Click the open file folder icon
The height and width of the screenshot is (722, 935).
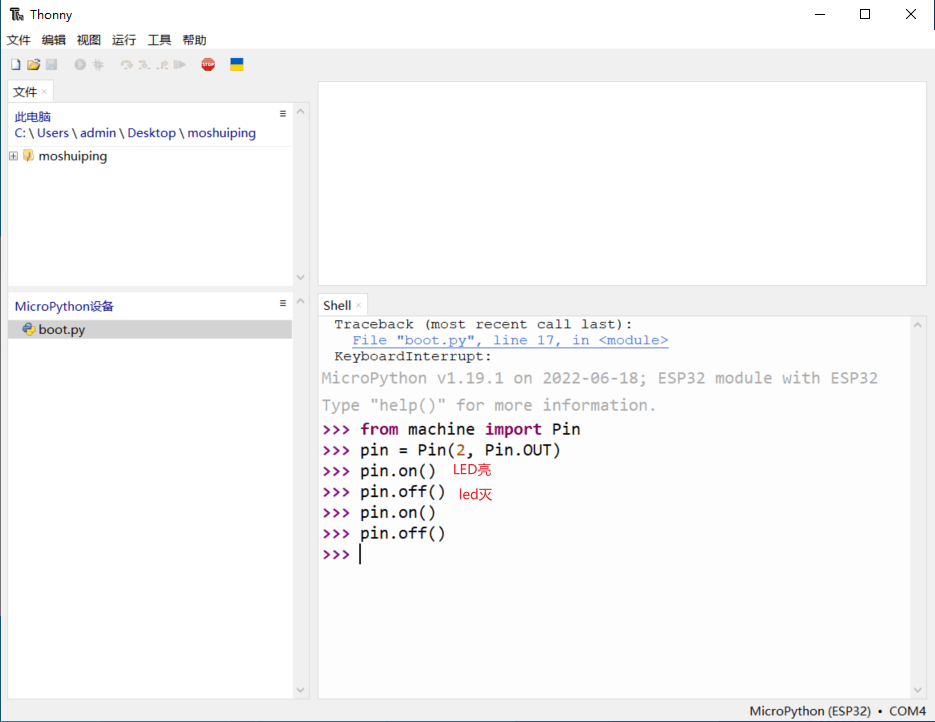pos(33,65)
